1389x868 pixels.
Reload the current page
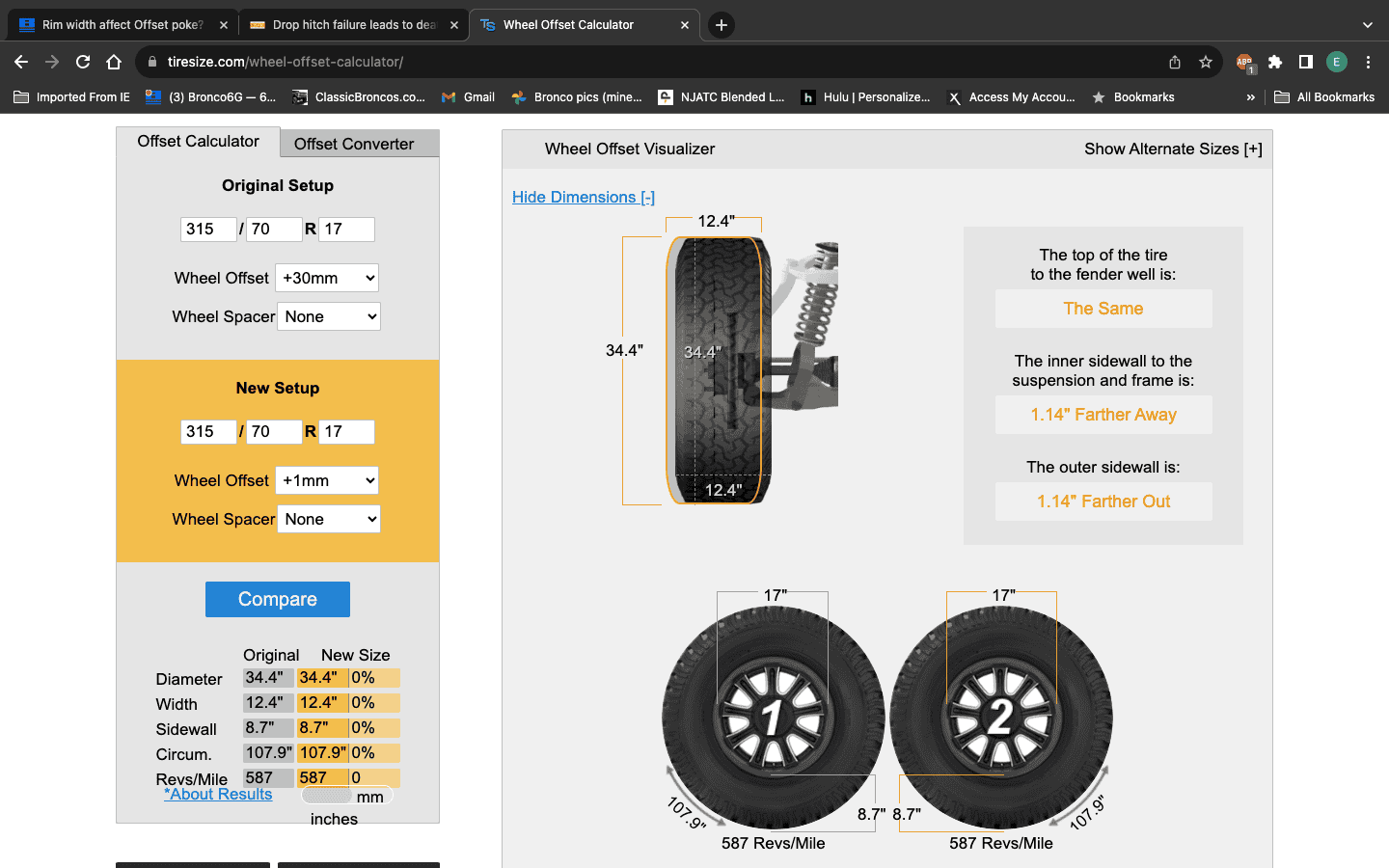point(83,62)
